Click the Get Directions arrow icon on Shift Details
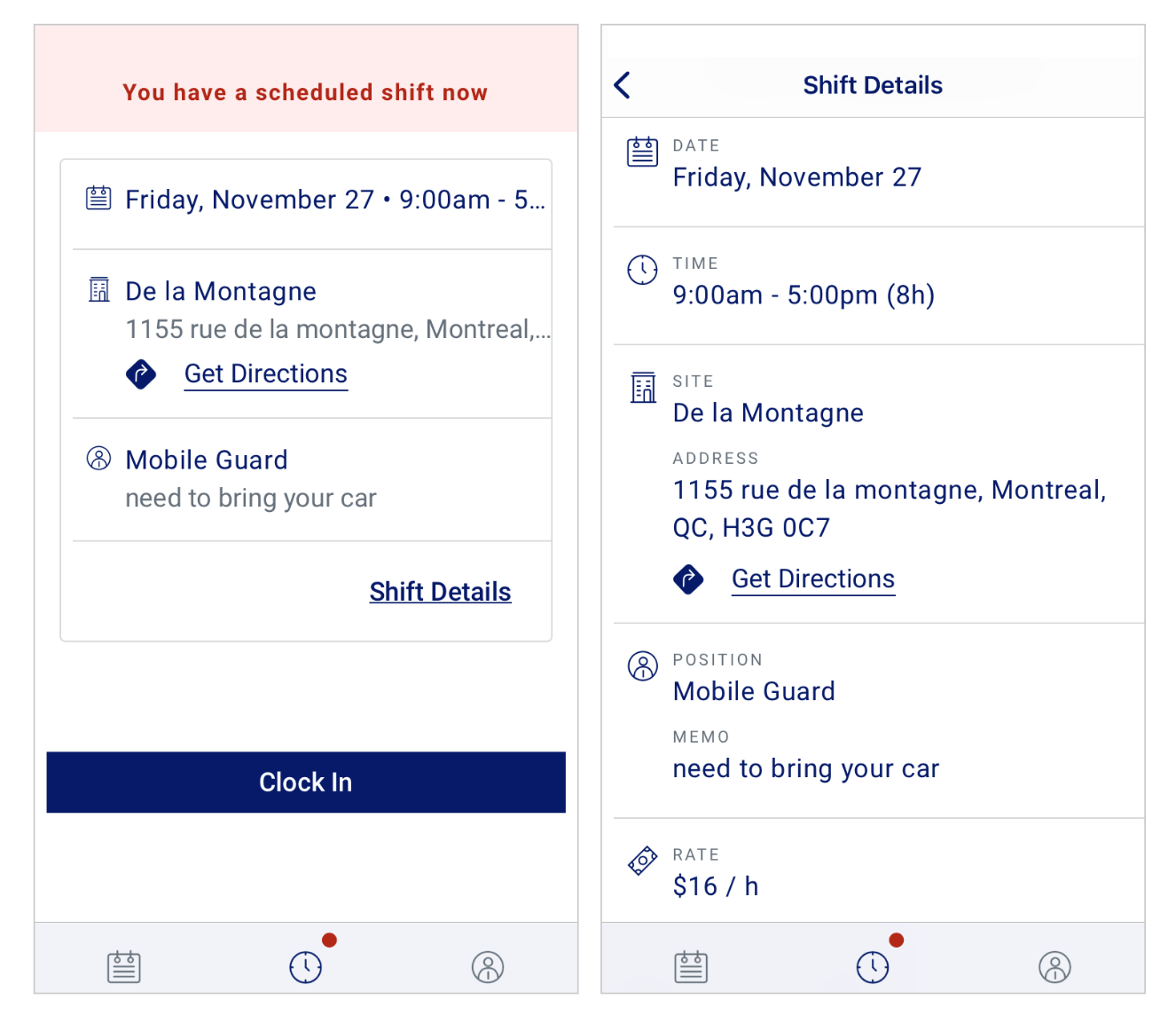This screenshot has height=1015, width=1176. pos(690,578)
